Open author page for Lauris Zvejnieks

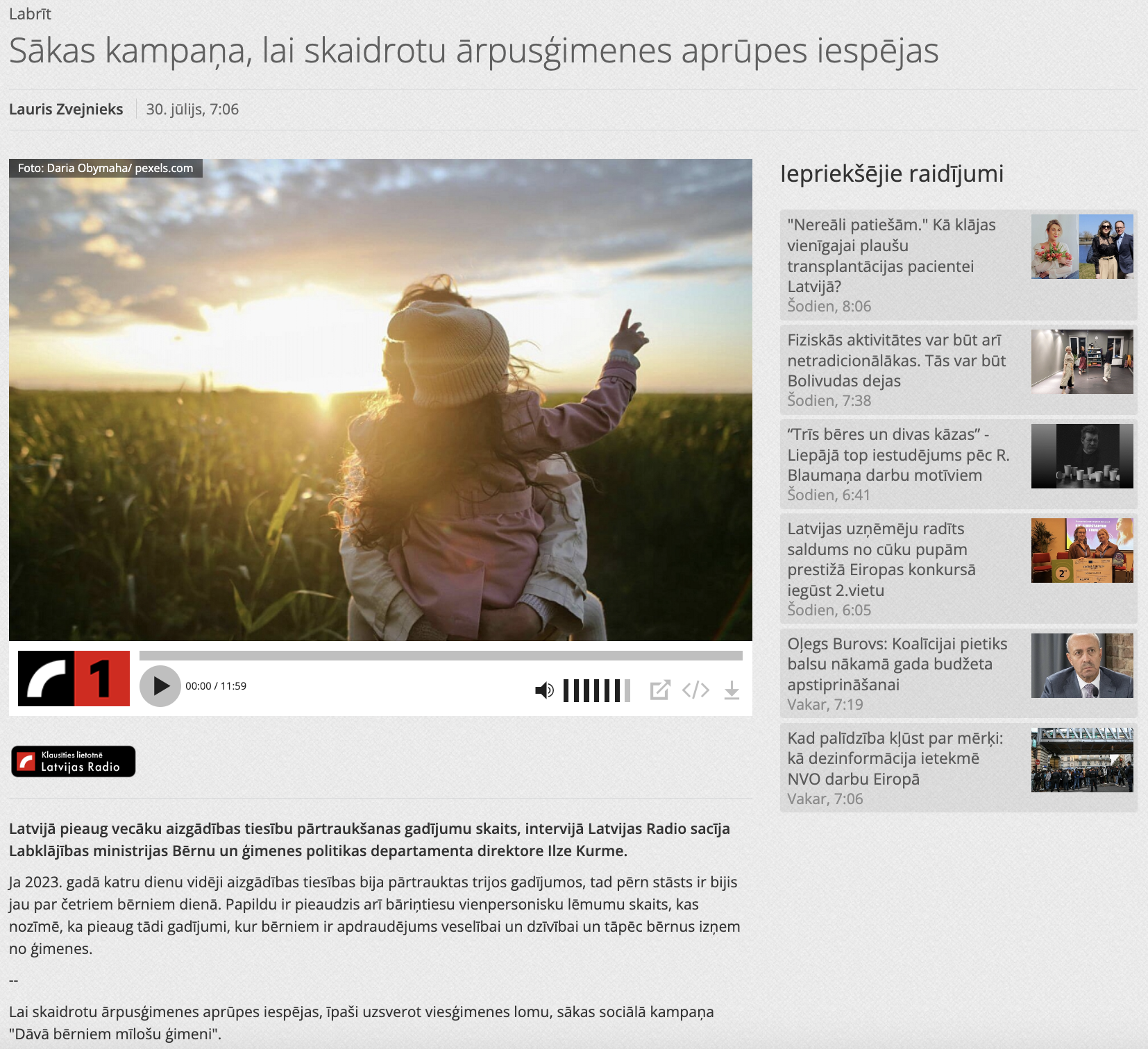(x=66, y=108)
